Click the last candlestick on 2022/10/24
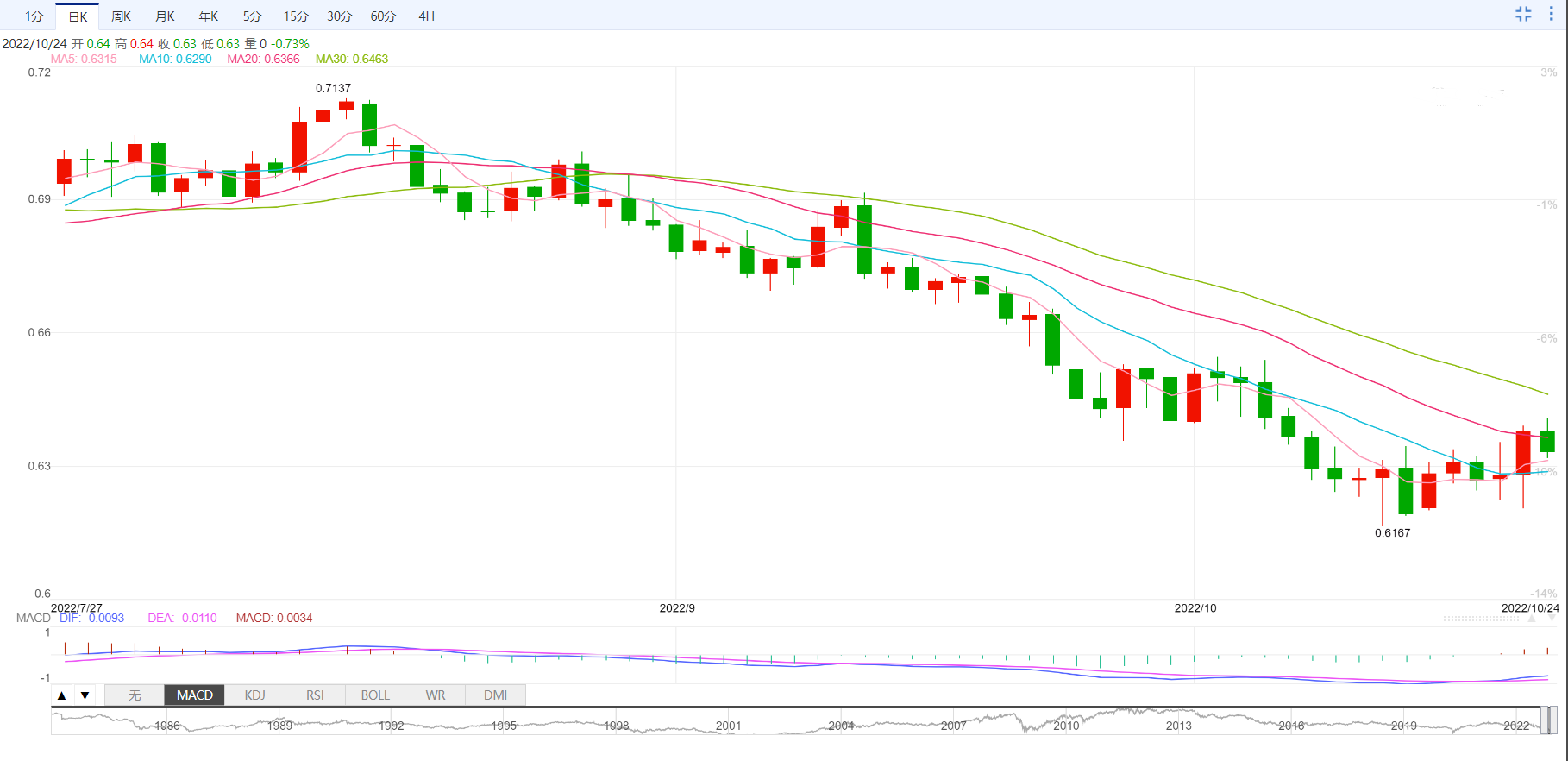The height and width of the screenshot is (761, 1568). [x=1547, y=441]
